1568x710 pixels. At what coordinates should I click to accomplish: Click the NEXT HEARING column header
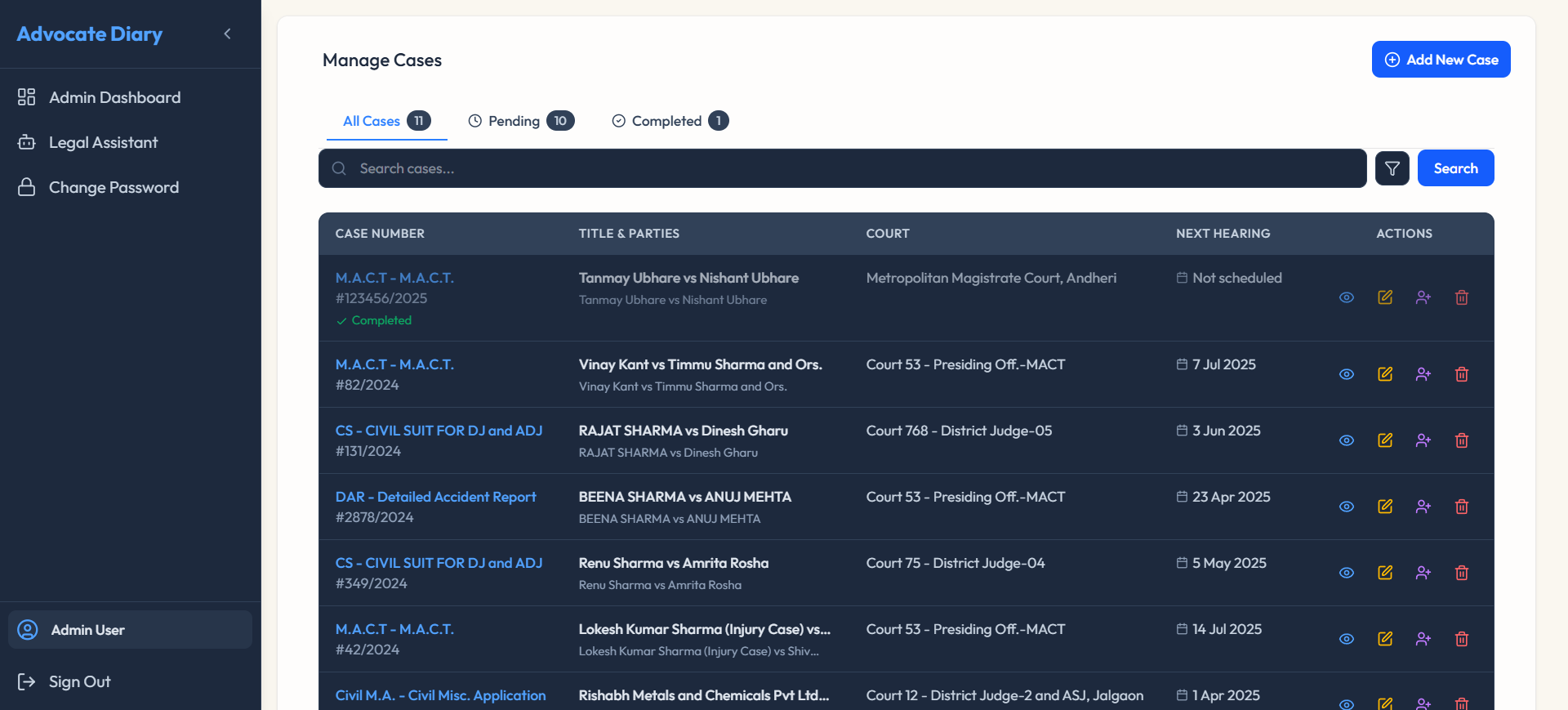[1223, 234]
